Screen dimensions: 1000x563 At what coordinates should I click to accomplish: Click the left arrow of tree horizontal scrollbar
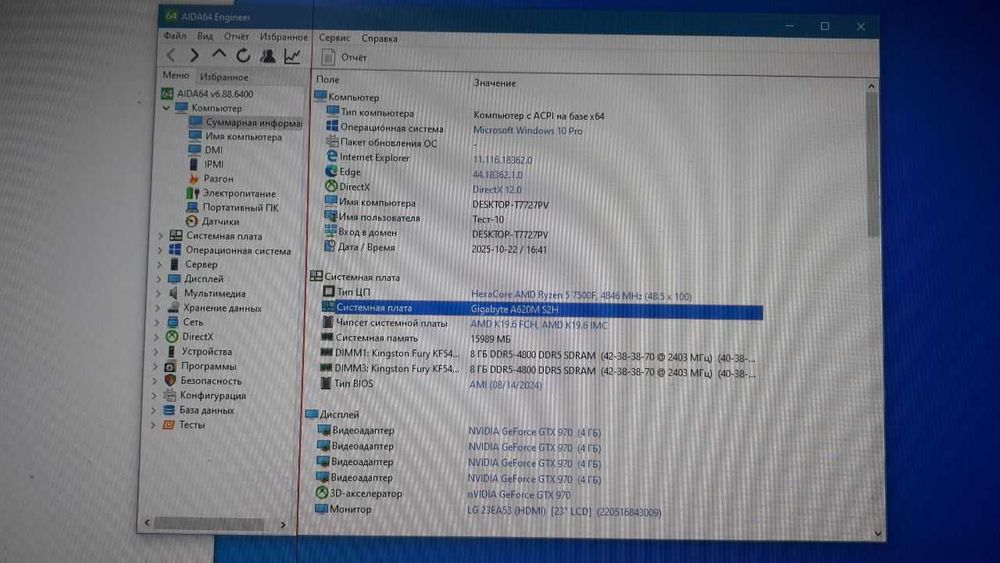(x=147, y=523)
